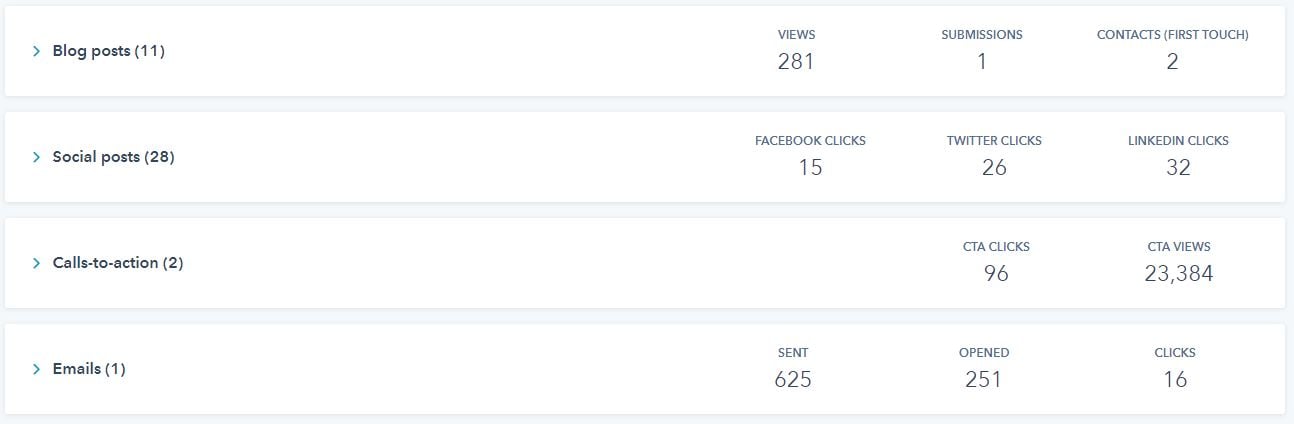Select the LinkedIn Clicks value 32
The width and height of the screenshot is (1294, 424).
tap(1178, 168)
